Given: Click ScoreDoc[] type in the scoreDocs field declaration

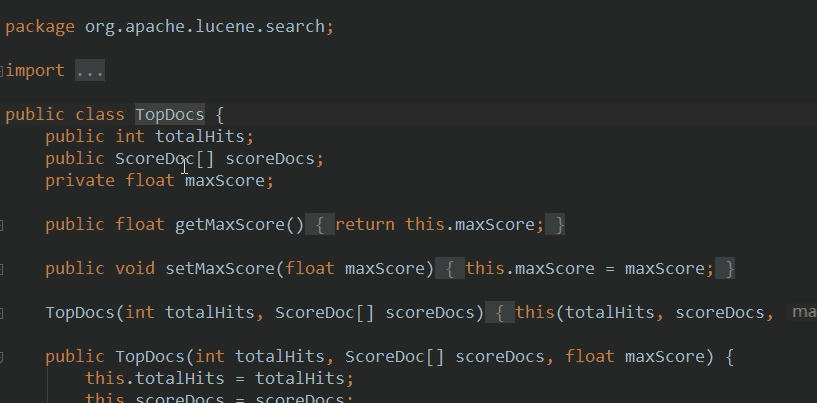Looking at the screenshot, I should tap(165, 158).
